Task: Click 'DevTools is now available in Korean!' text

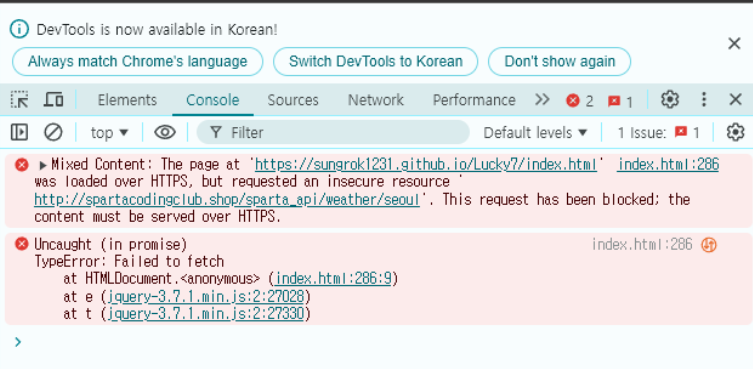Action: [157, 30]
